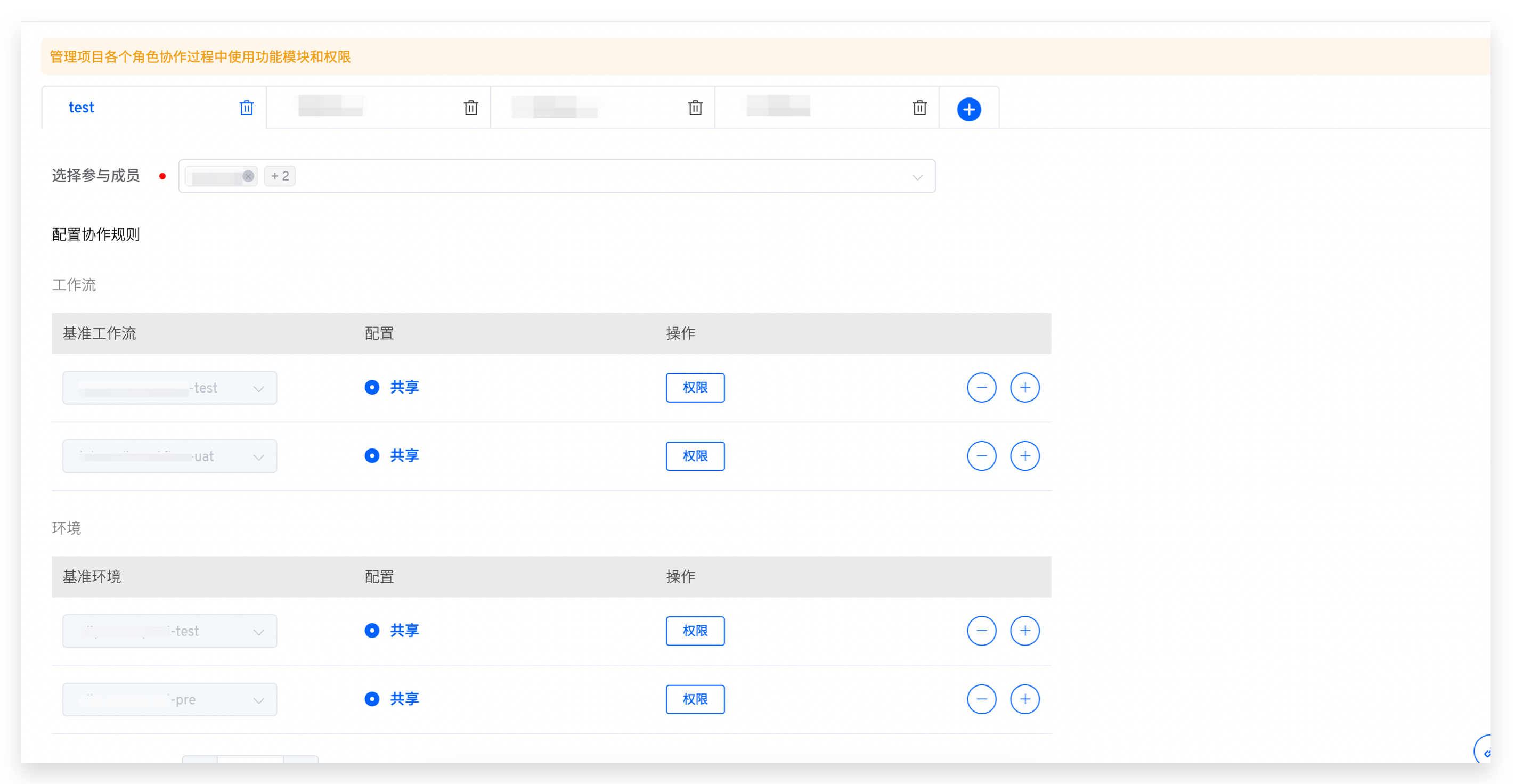This screenshot has height=784, width=1515.
Task: Open the -test baseline environment dropdown
Action: 169,631
